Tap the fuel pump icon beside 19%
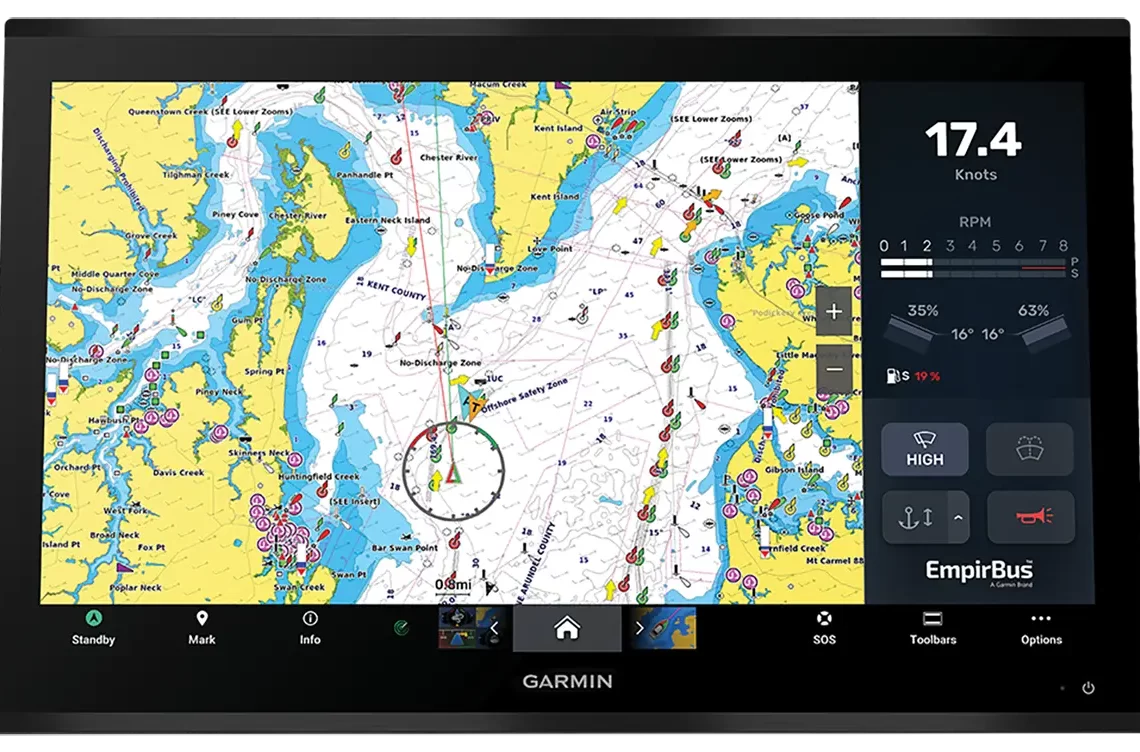The width and height of the screenshot is (1140, 752). (x=893, y=376)
